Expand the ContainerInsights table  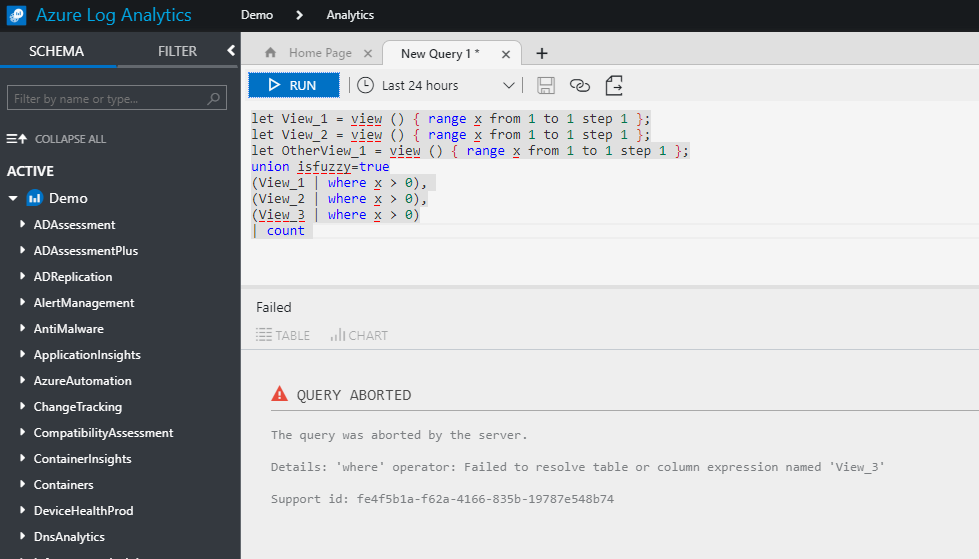22,458
